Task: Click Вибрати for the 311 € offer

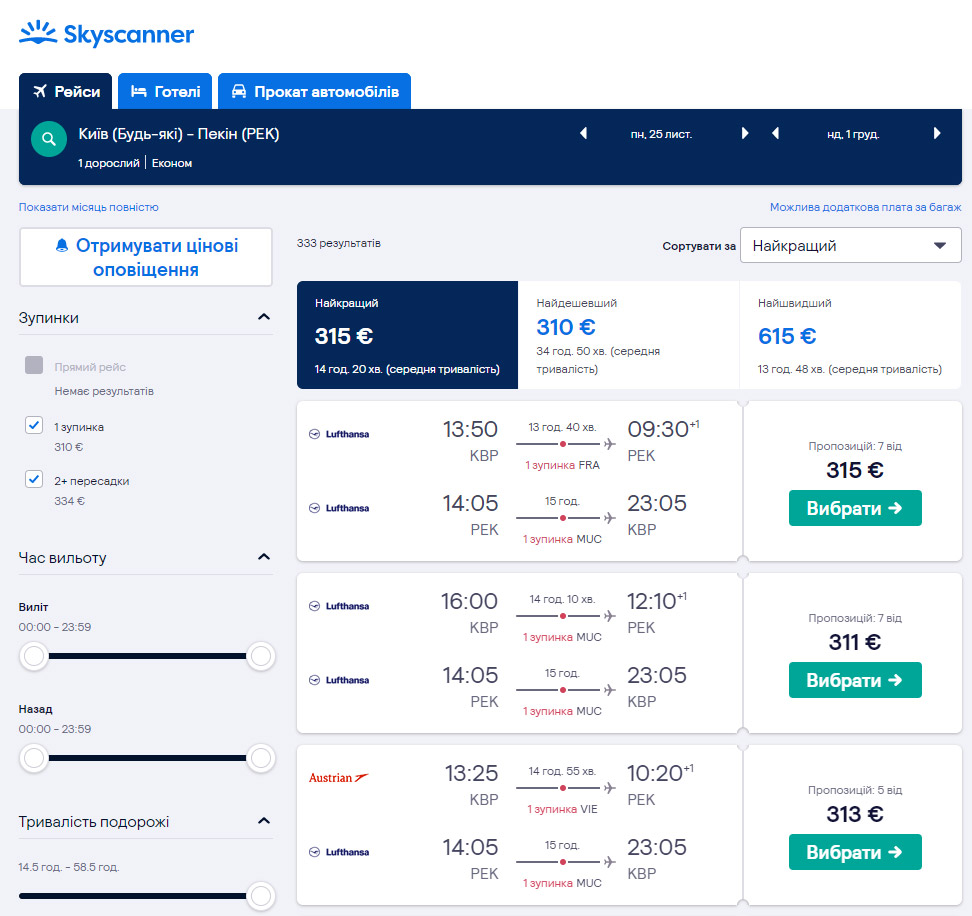Action: tap(855, 680)
